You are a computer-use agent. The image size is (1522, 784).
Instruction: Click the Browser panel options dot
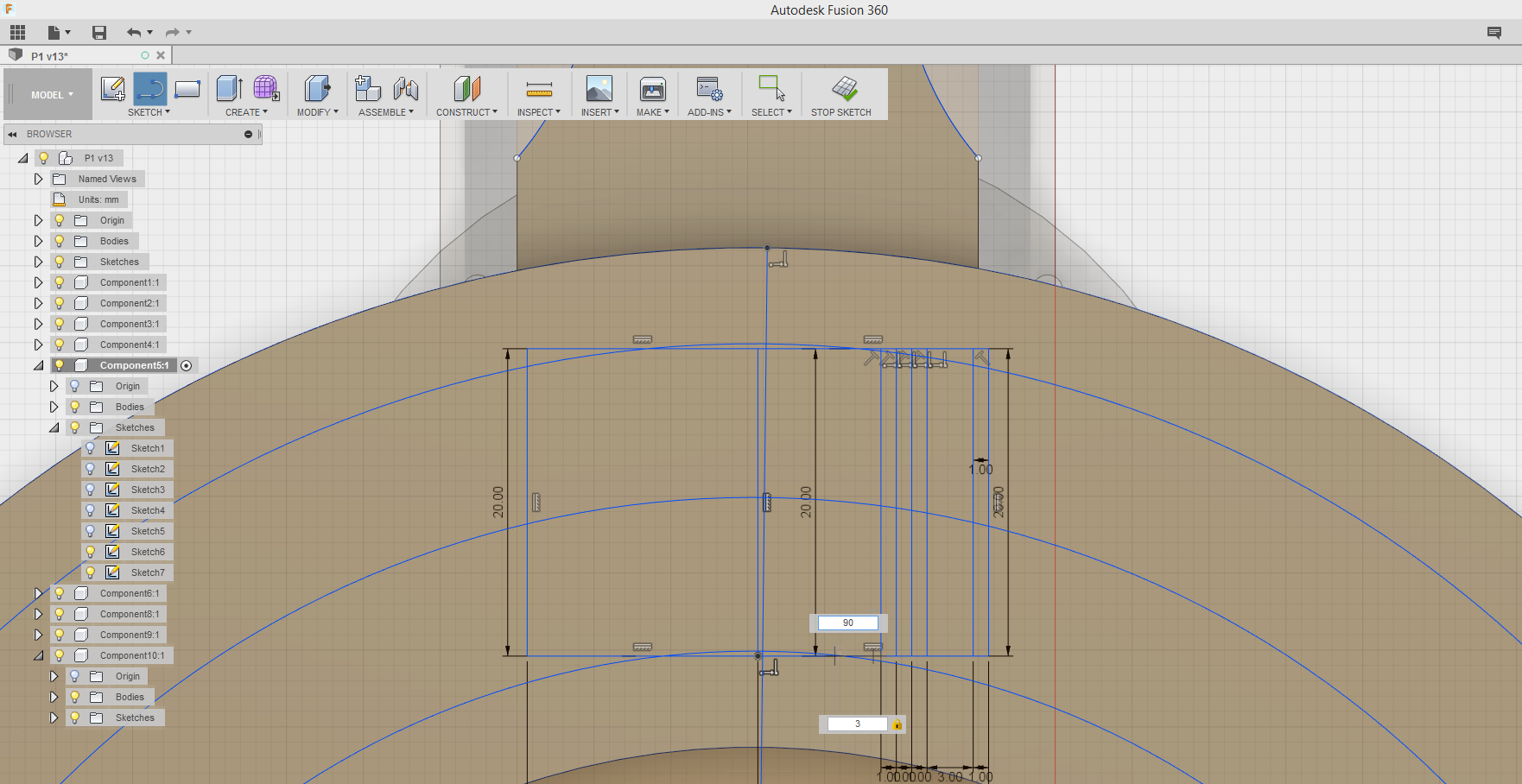pos(248,134)
